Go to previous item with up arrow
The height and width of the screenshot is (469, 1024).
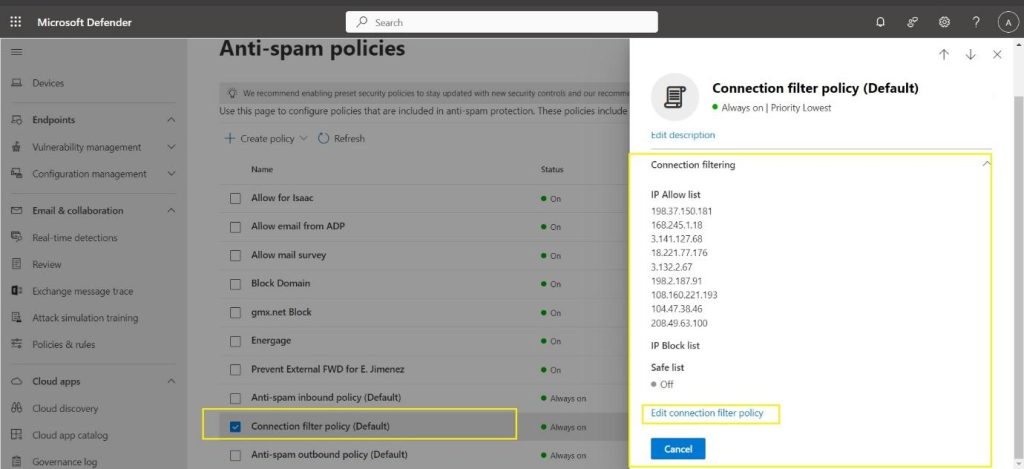tap(944, 55)
